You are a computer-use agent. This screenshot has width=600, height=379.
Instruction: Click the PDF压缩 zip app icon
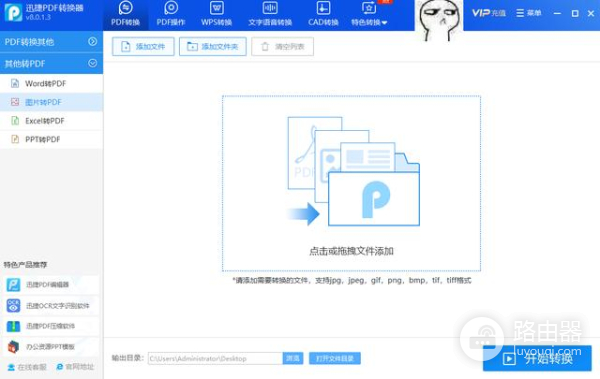click(13, 326)
